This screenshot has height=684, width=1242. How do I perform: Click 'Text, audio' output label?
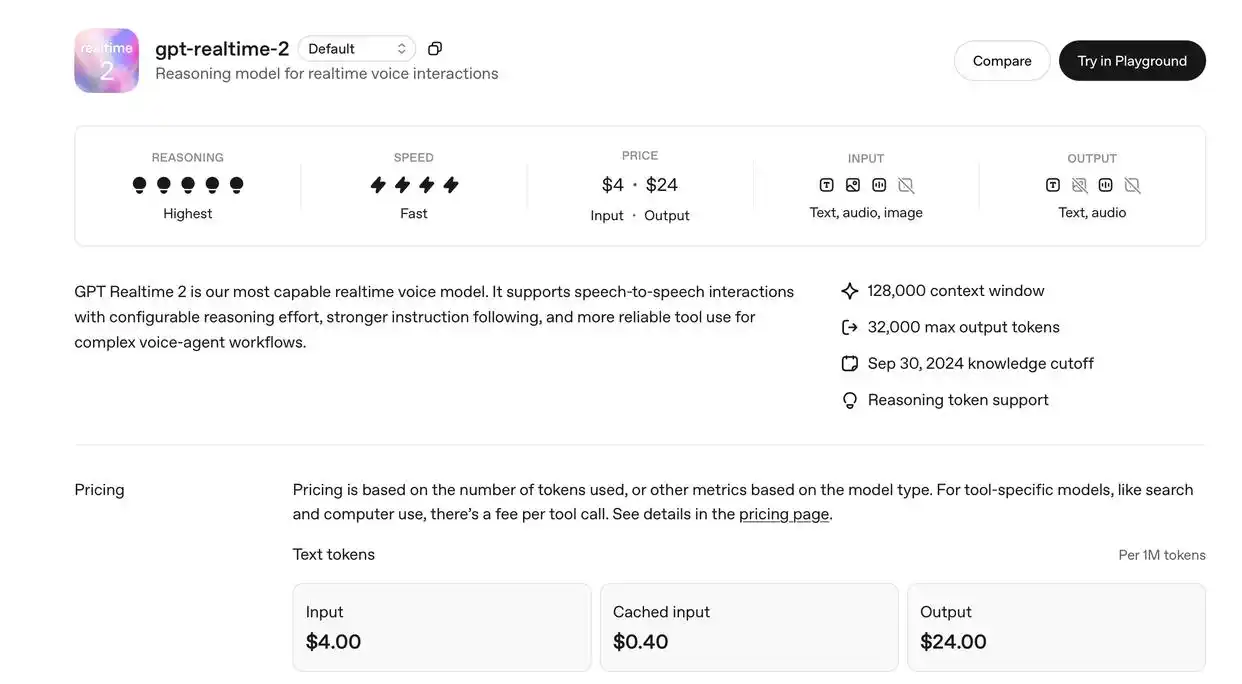[x=1092, y=213]
